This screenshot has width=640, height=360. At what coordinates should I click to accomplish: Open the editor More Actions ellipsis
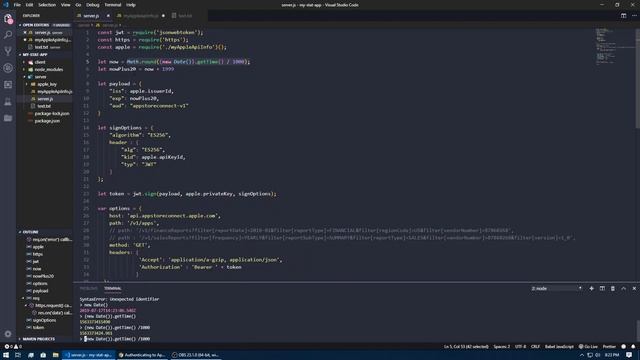point(634,16)
